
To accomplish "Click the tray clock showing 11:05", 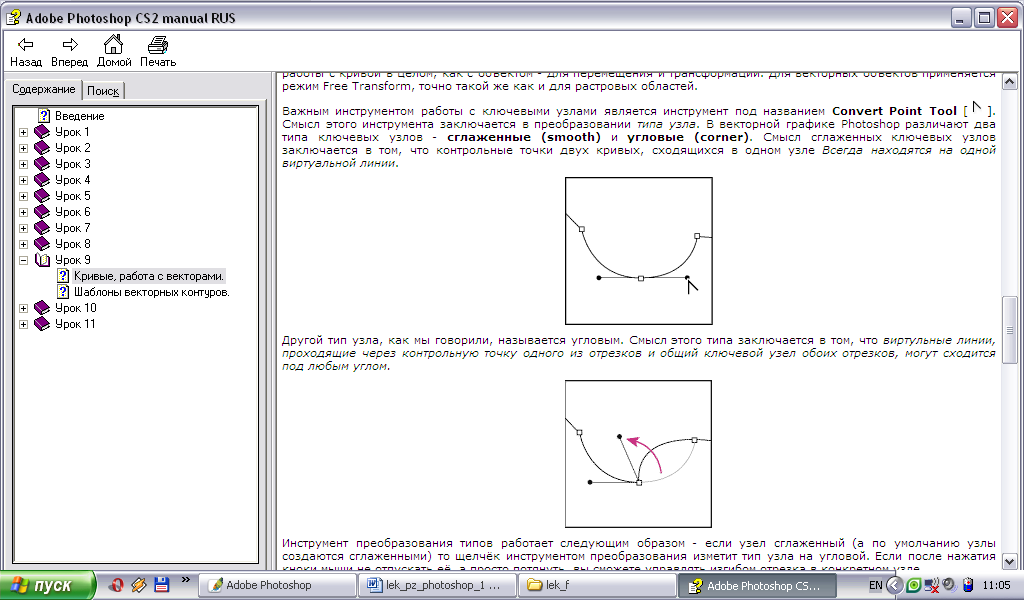I will coord(997,585).
